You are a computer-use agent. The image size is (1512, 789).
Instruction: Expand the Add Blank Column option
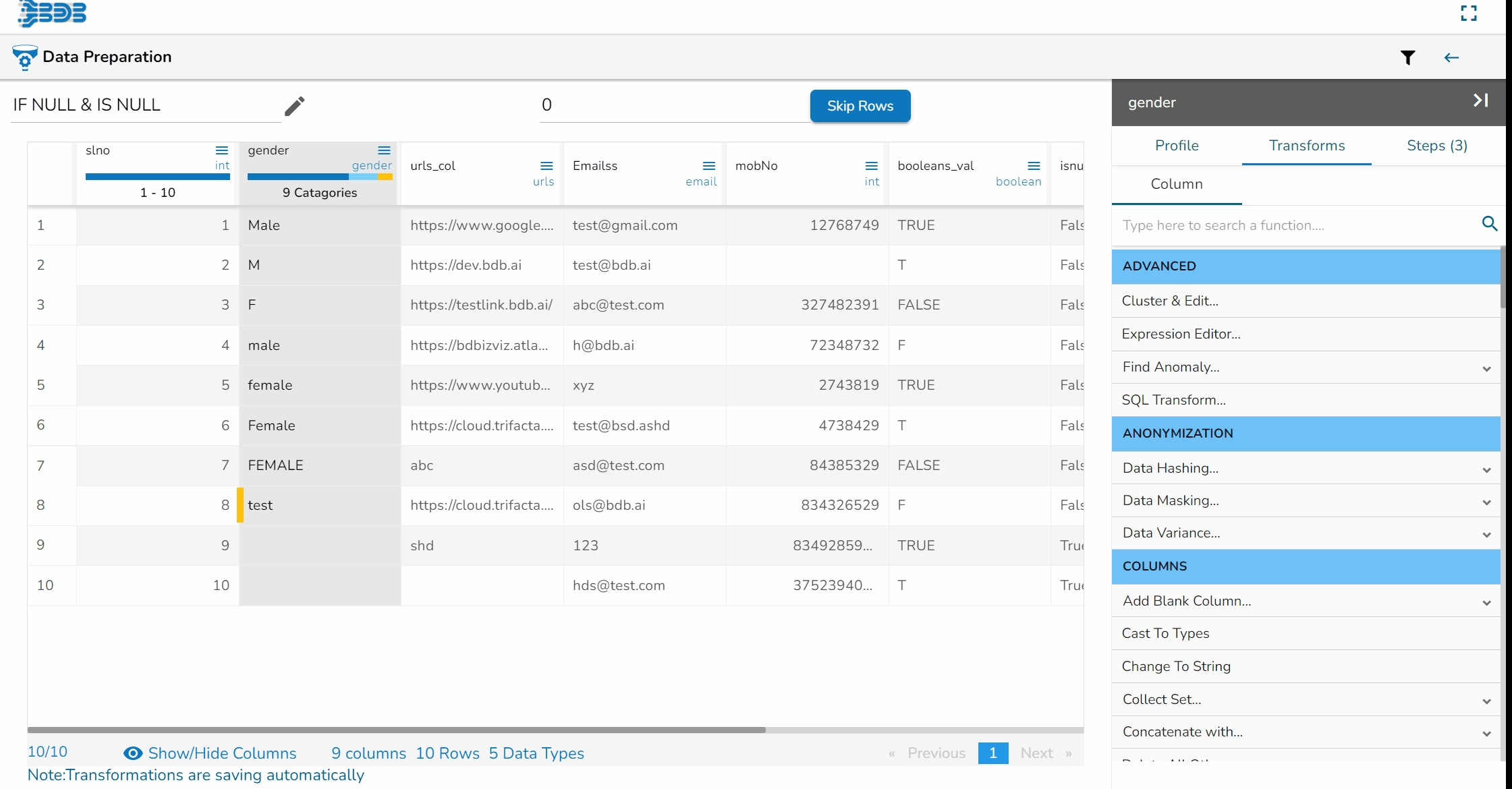(x=1486, y=602)
